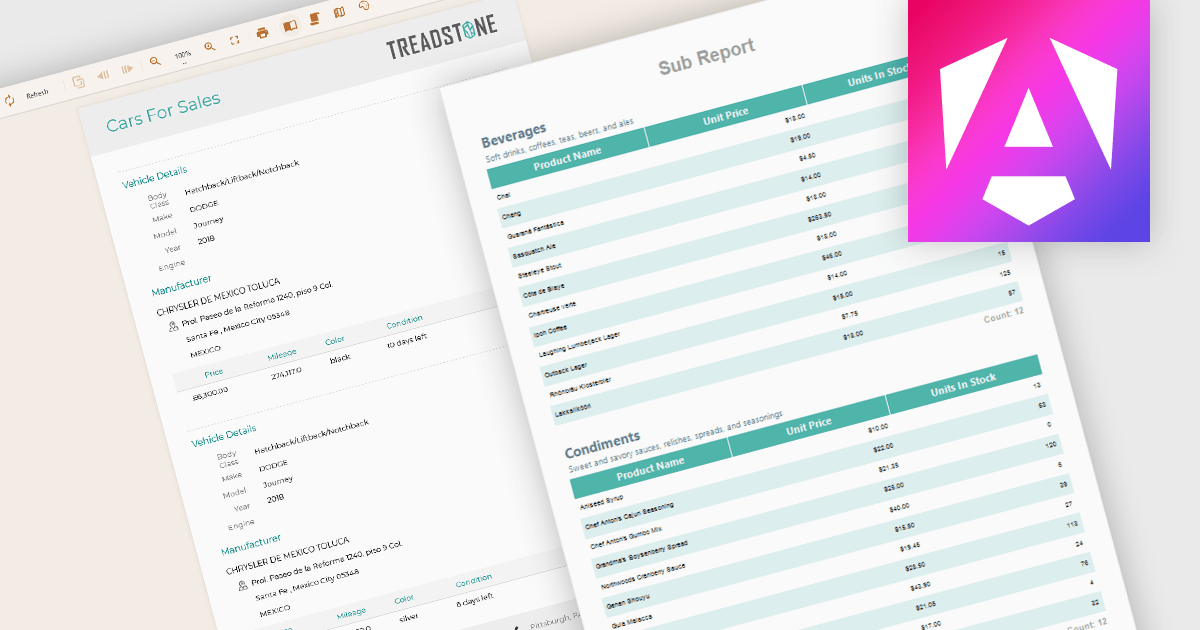Click the first CHRYSLER DE MEXICO TOLUCA name
Viewport: 1200px width, 630px height.
pyautogui.click(x=219, y=297)
